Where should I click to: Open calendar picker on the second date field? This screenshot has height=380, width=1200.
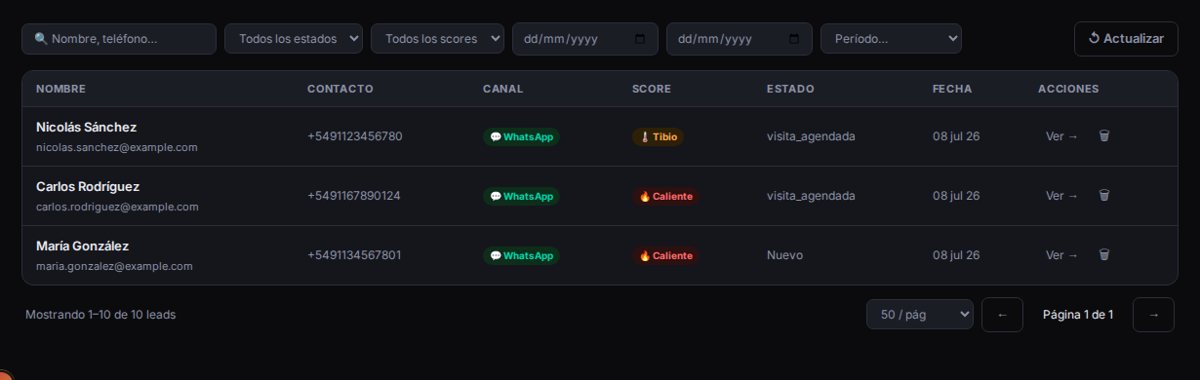pyautogui.click(x=794, y=39)
